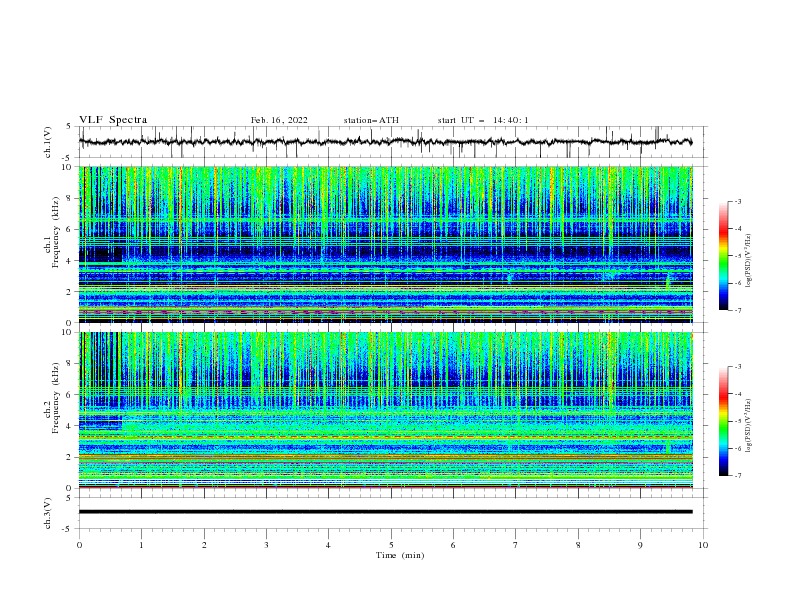The height and width of the screenshot is (612, 792).
Task: Select the log(PSD) label beside ch.1 color bar
Action: pyautogui.click(x=749, y=261)
